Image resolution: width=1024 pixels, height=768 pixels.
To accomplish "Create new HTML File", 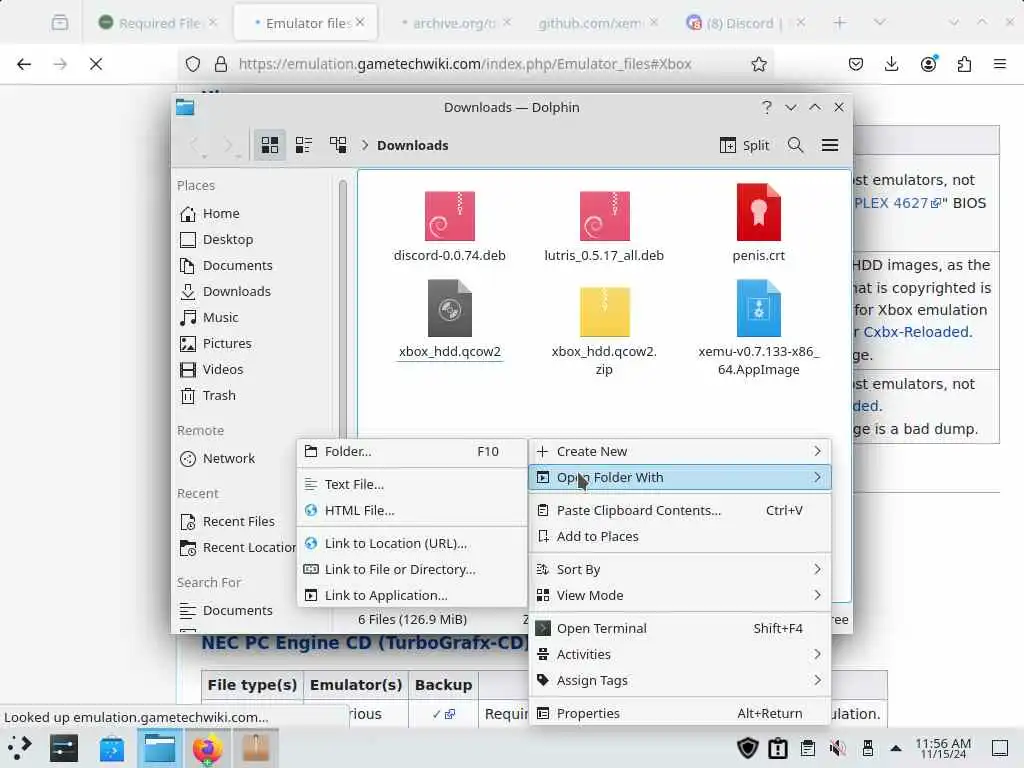I will click(412, 510).
